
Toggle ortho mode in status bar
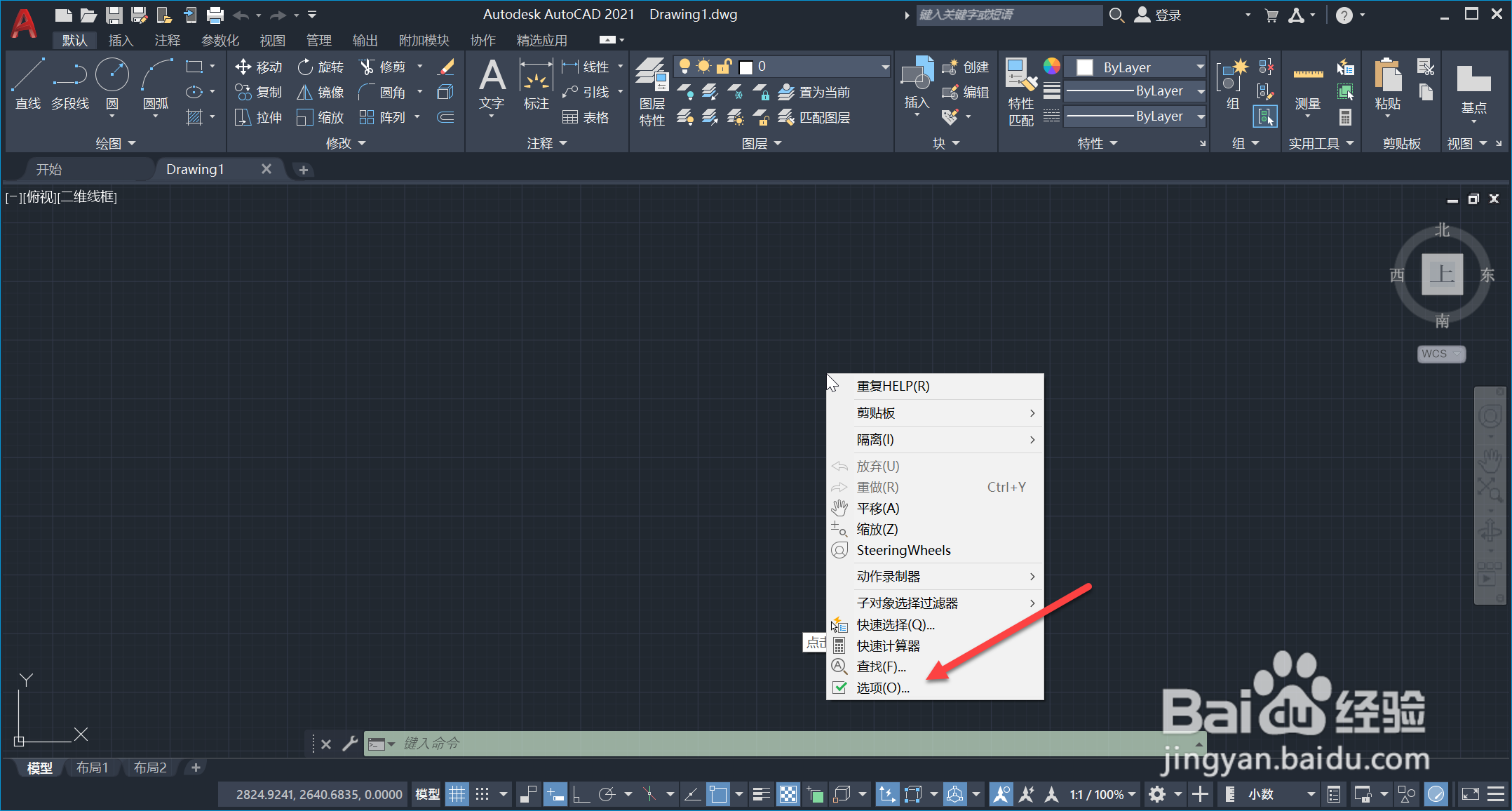pyautogui.click(x=581, y=794)
